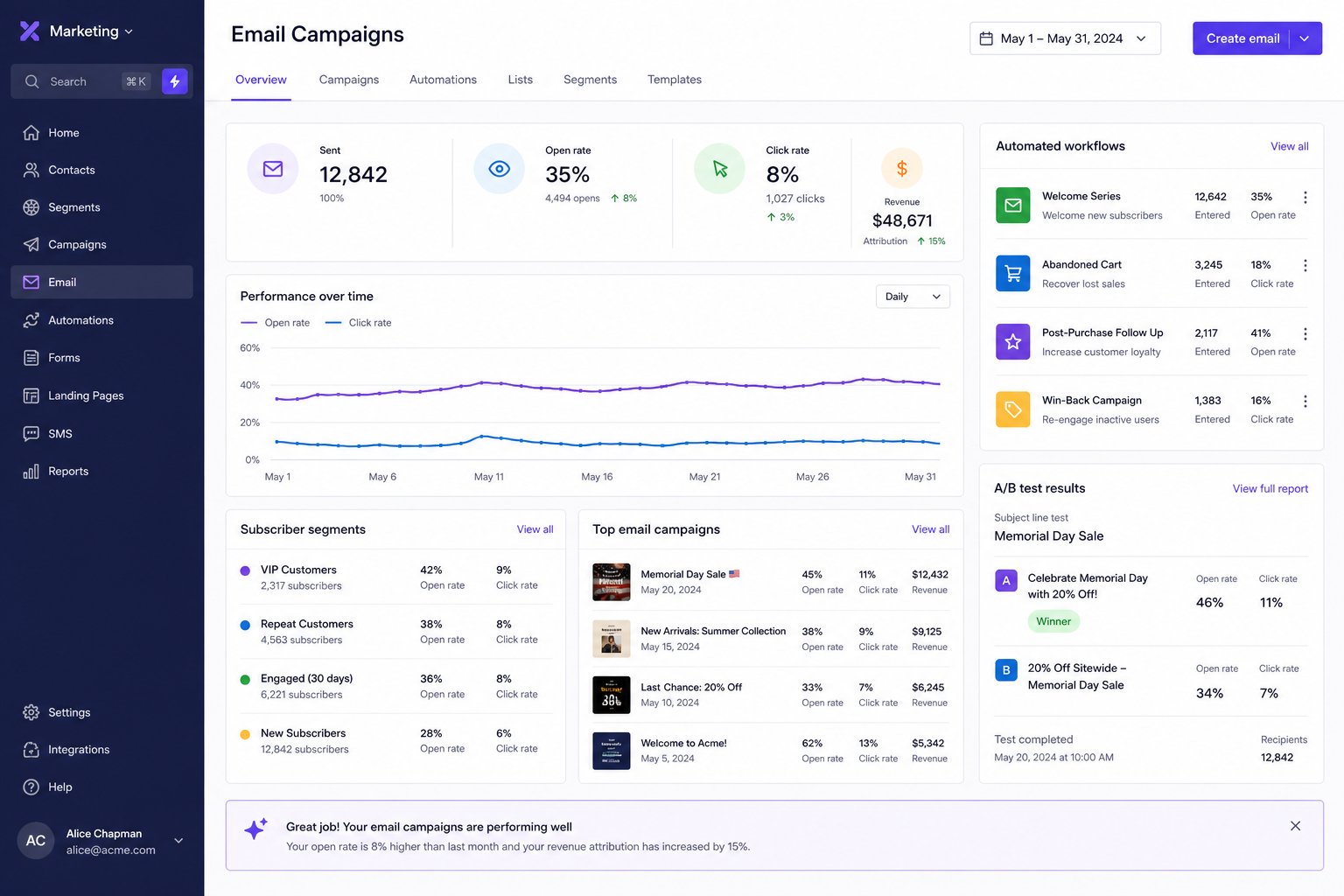
Task: Open Abandoned Cart three-dot menu
Action: [1305, 266]
